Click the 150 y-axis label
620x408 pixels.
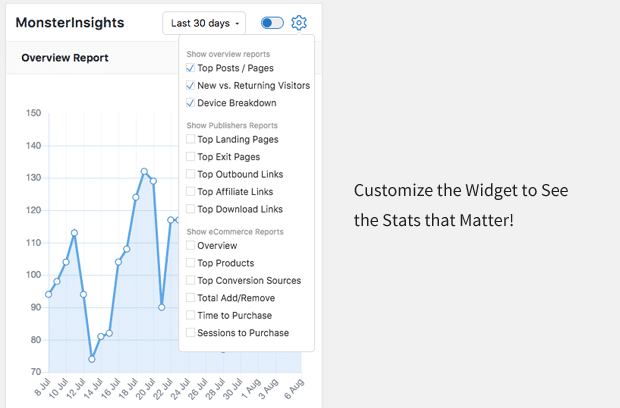click(34, 113)
